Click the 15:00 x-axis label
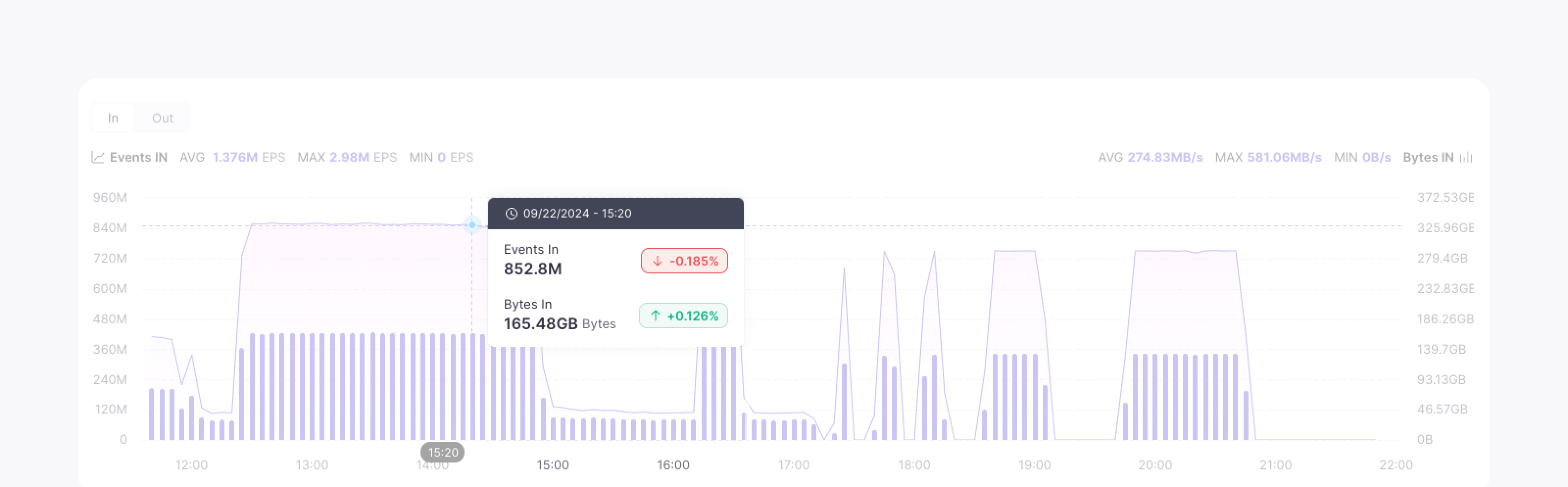The image size is (1568, 487). (553, 465)
